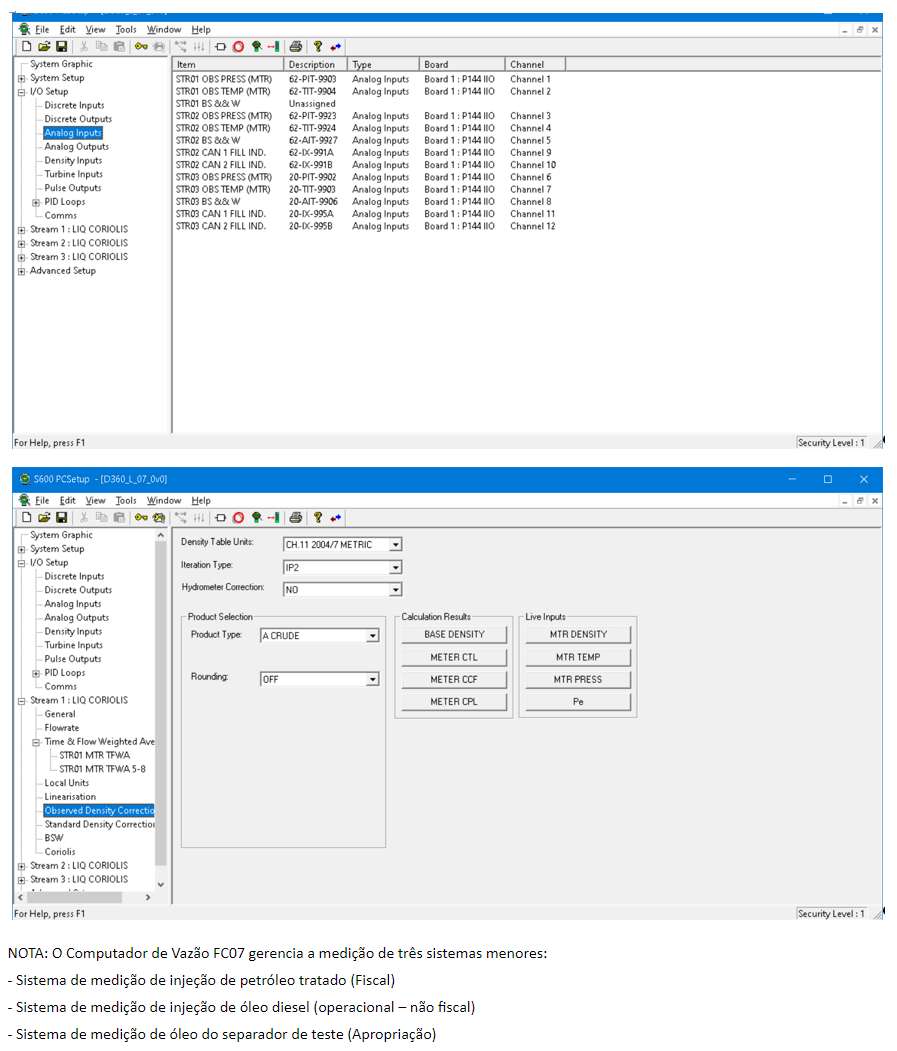Click printer icon in Analog Inputs list window
This screenshot has width=897, height=1051.
[296, 47]
